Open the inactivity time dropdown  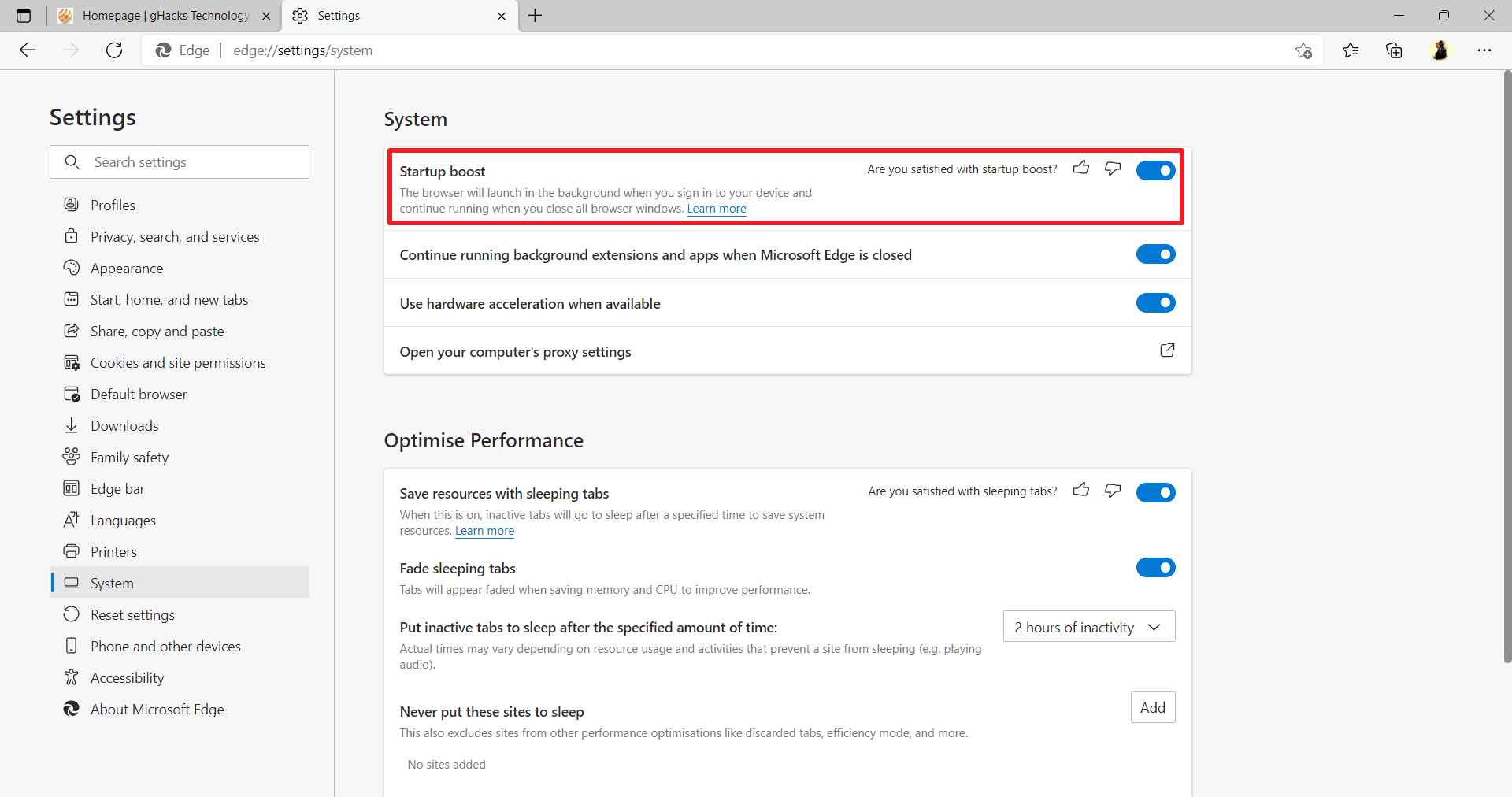pos(1088,626)
